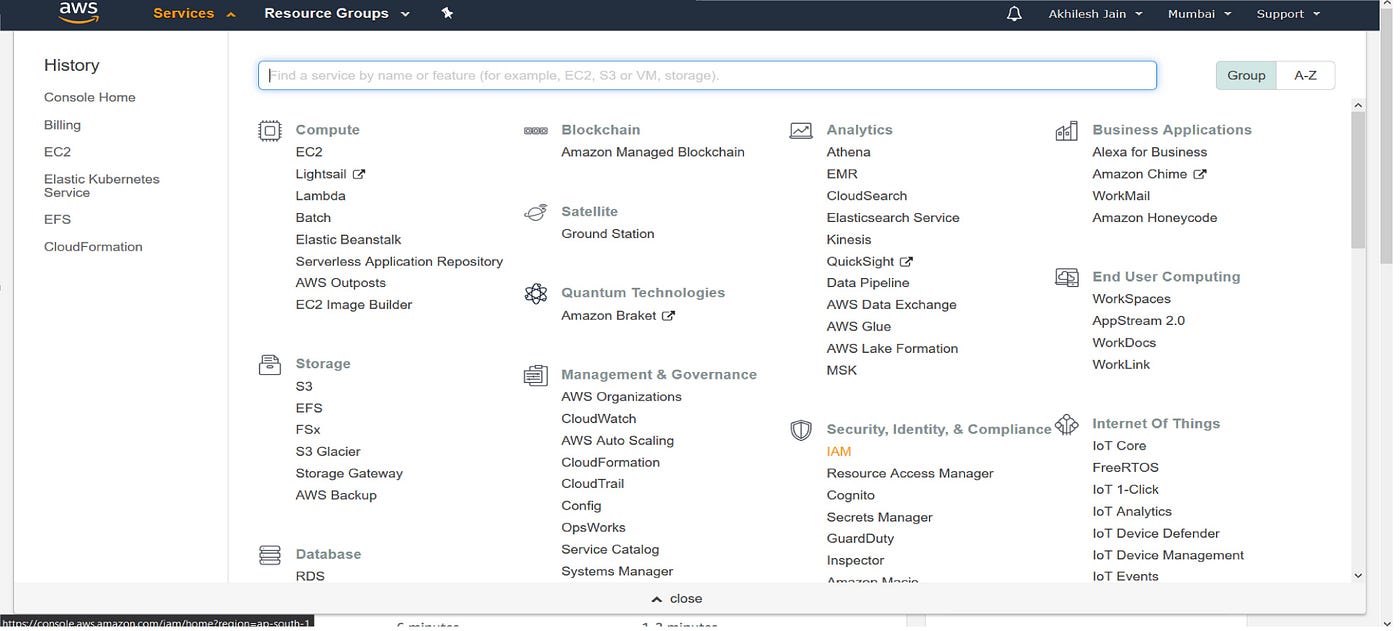Open Amazon Managed Blockchain

(652, 152)
